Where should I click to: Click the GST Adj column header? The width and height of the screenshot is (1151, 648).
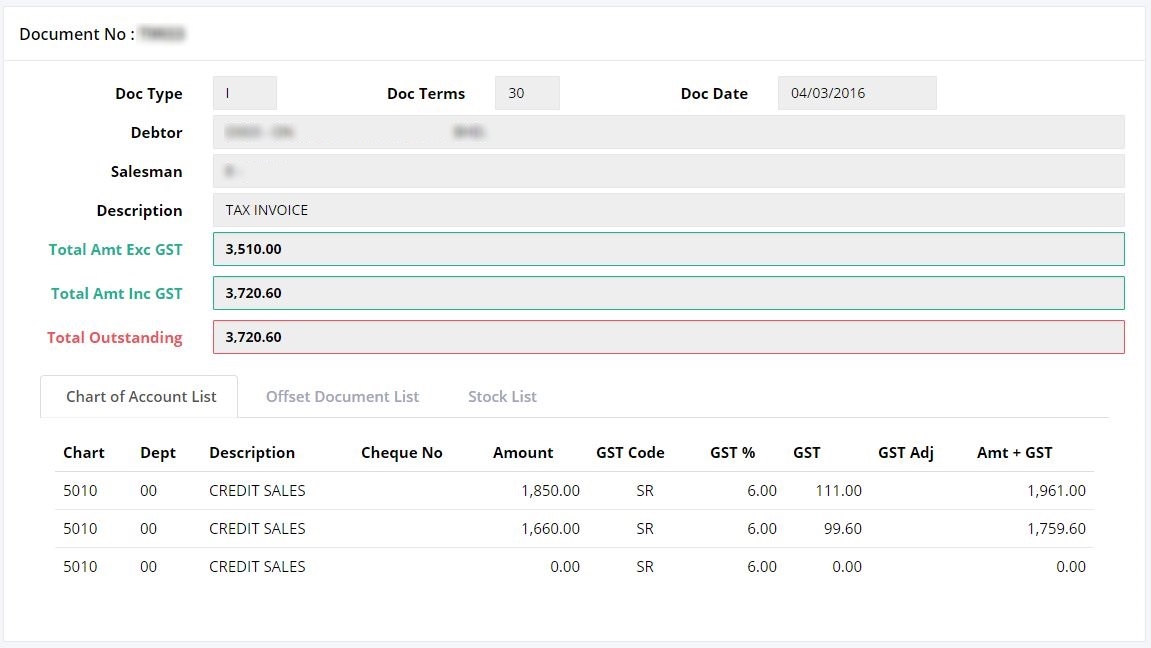(x=906, y=453)
